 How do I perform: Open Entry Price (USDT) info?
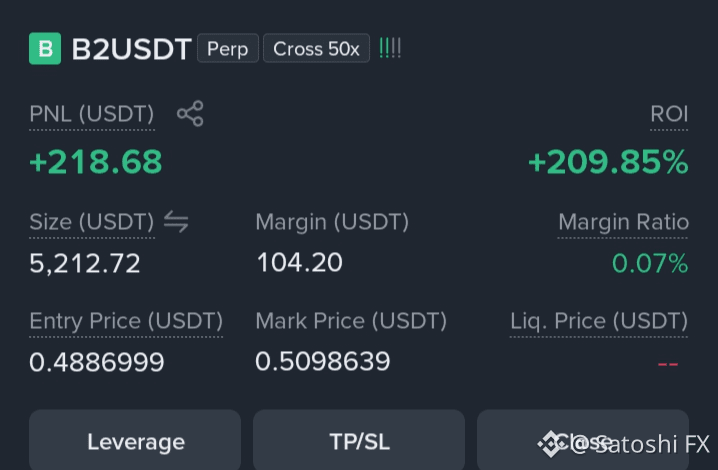coord(126,321)
